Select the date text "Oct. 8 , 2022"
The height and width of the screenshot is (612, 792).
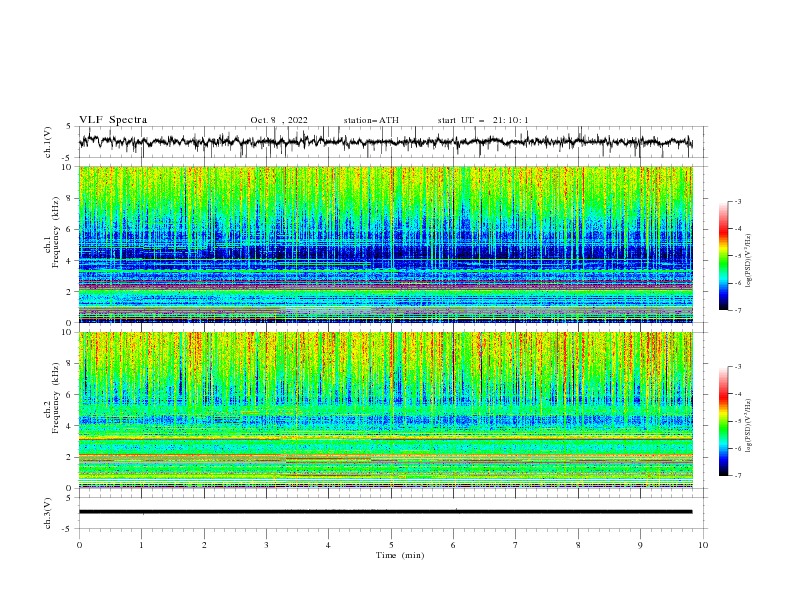click(279, 120)
